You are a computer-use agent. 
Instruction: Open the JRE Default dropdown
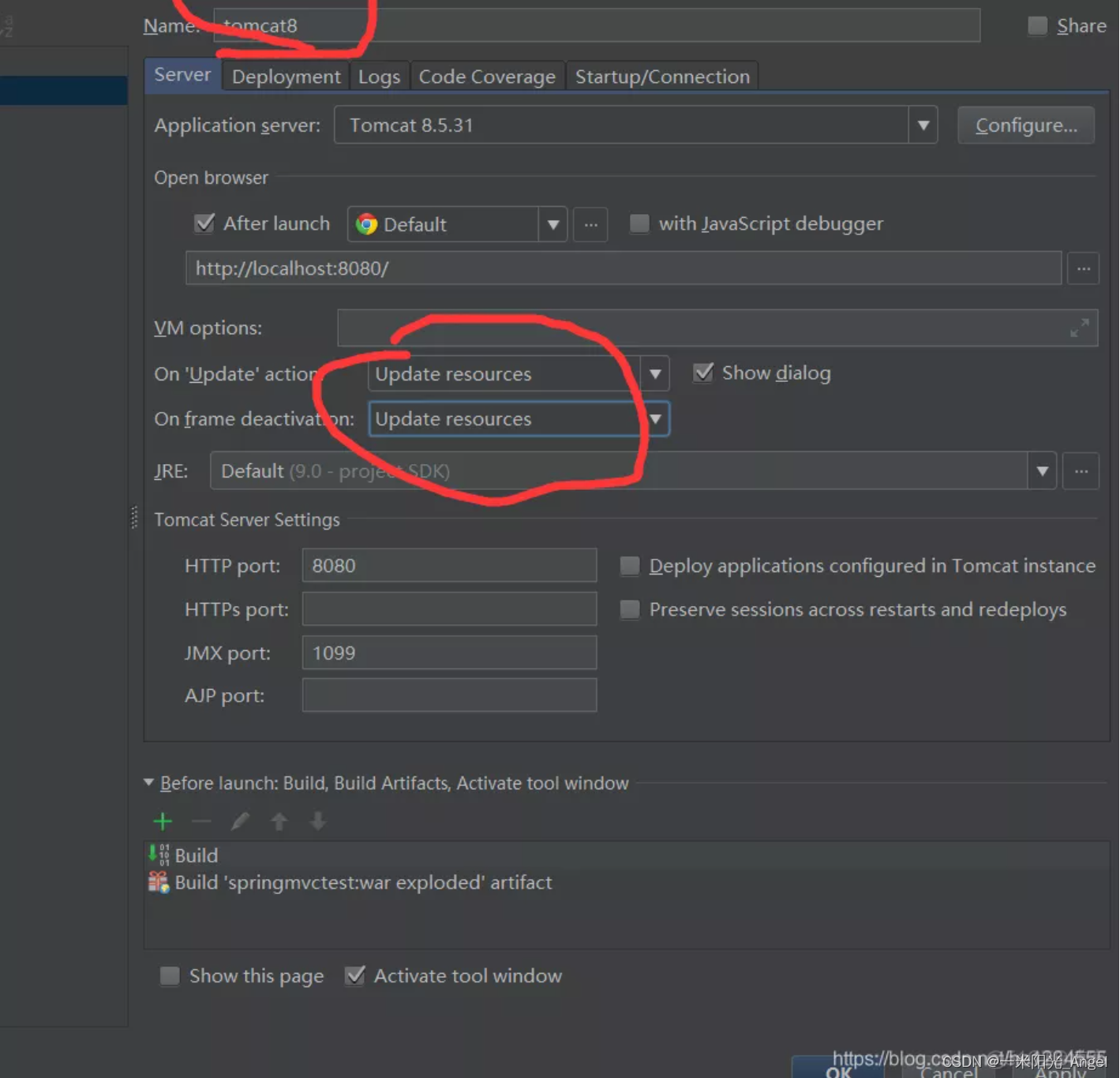point(1042,471)
